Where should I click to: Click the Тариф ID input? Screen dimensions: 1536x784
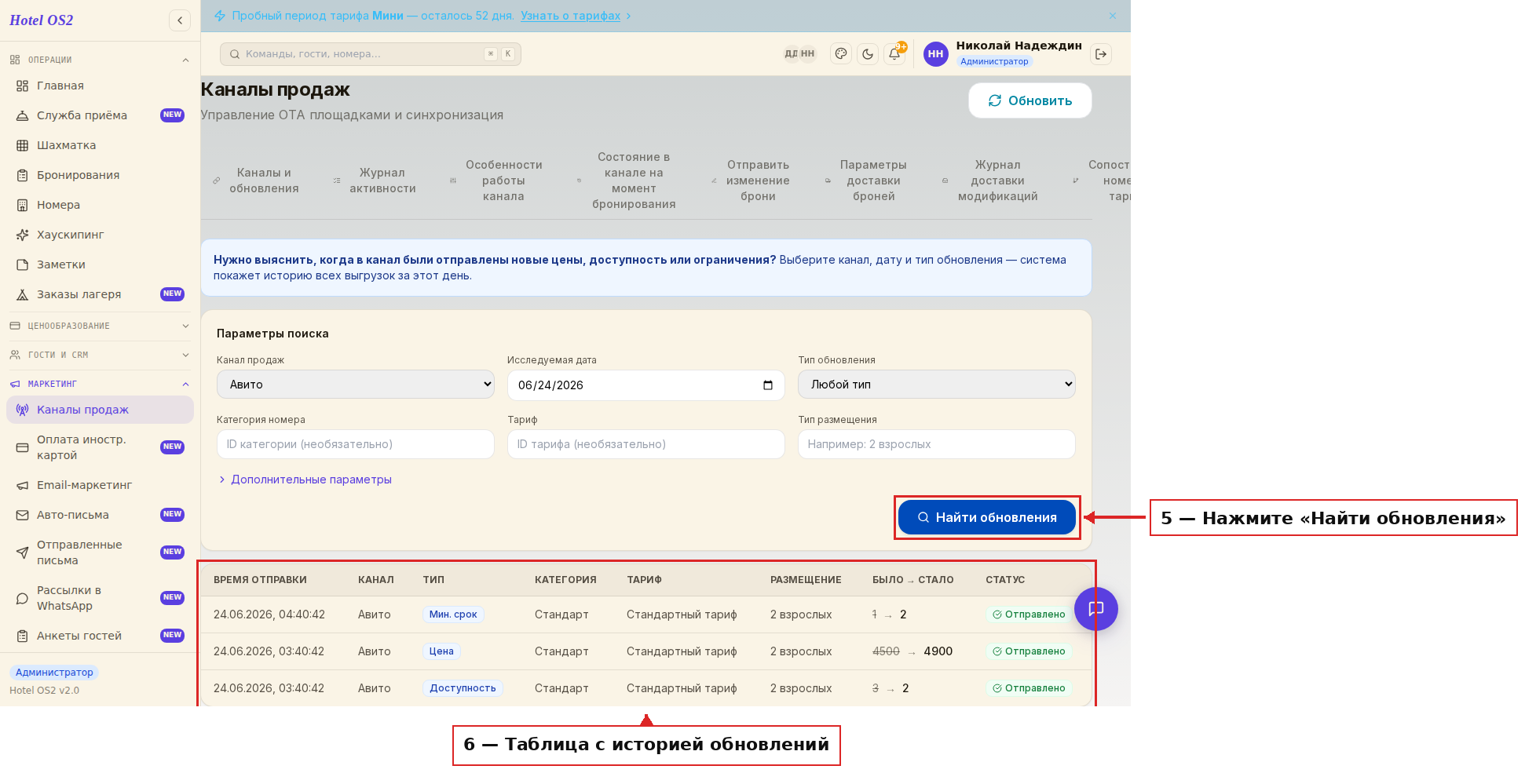click(x=646, y=444)
